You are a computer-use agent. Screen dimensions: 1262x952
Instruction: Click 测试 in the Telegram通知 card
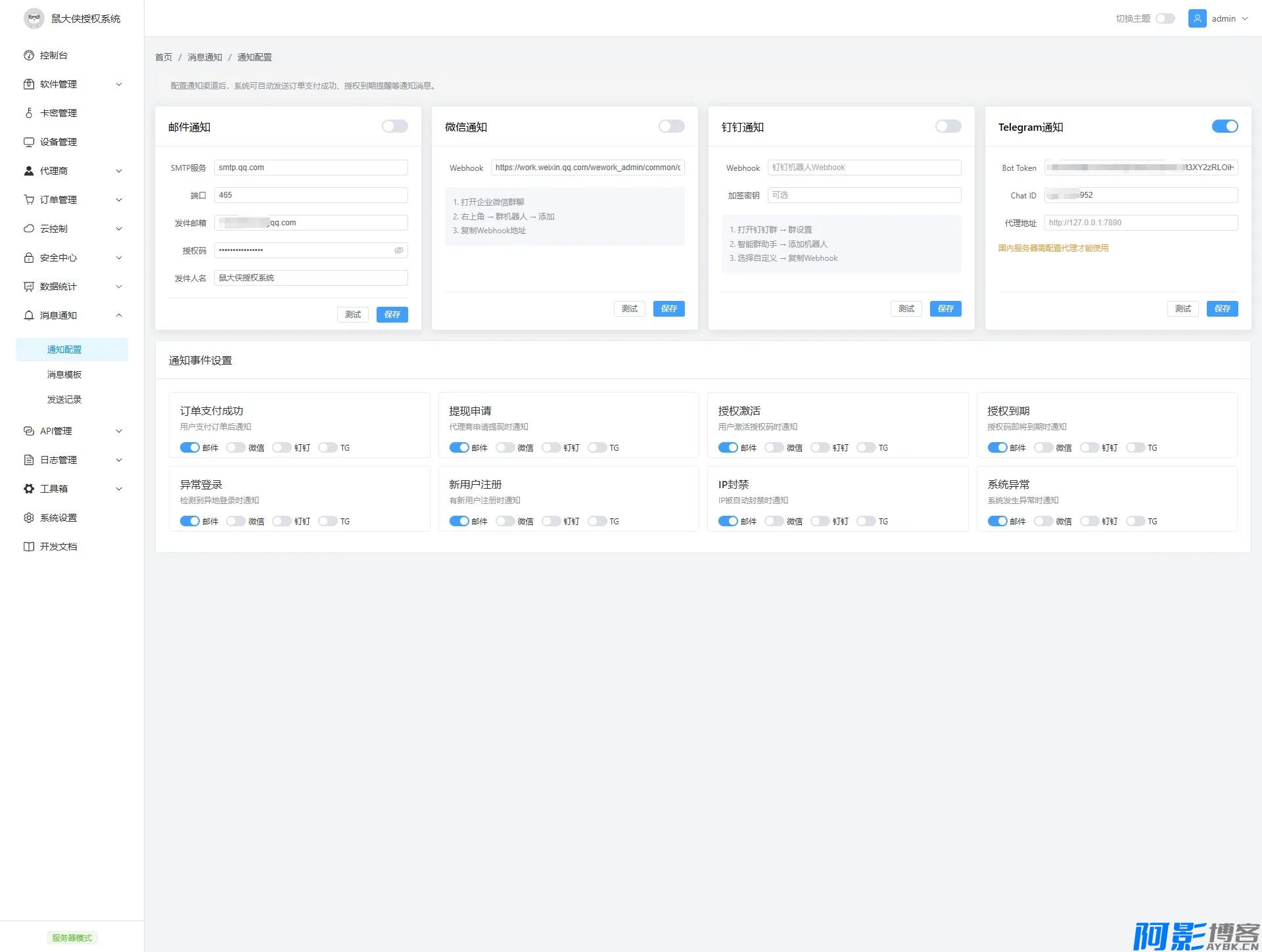[1182, 309]
